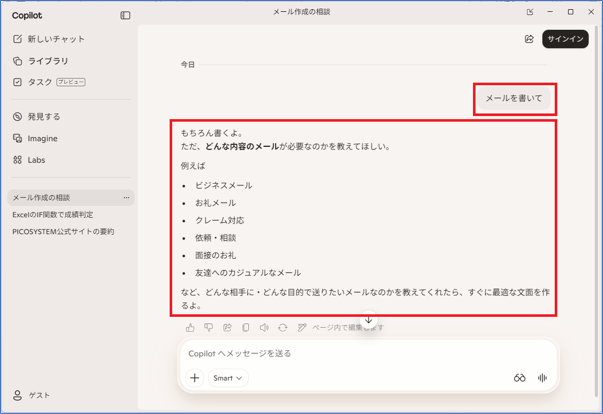The image size is (603, 414).
Task: Click the Copilot logo text
Action: 27,15
